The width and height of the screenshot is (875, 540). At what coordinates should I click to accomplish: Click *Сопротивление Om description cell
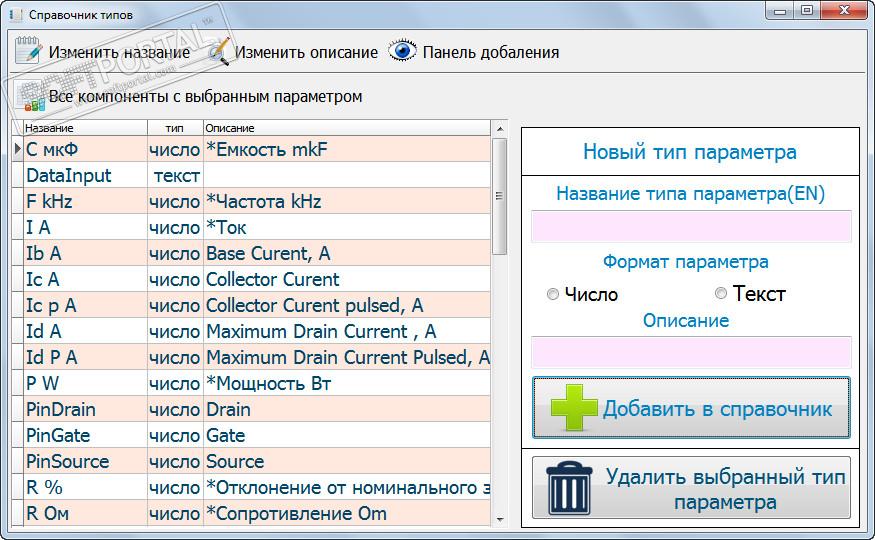(347, 513)
